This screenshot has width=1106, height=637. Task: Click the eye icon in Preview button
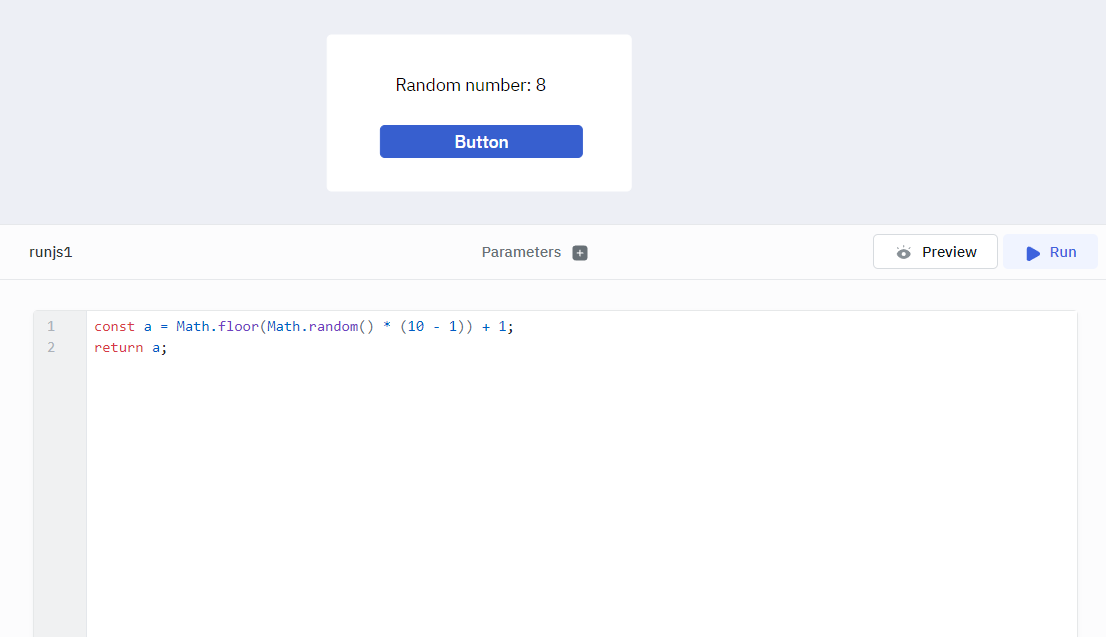(x=904, y=252)
